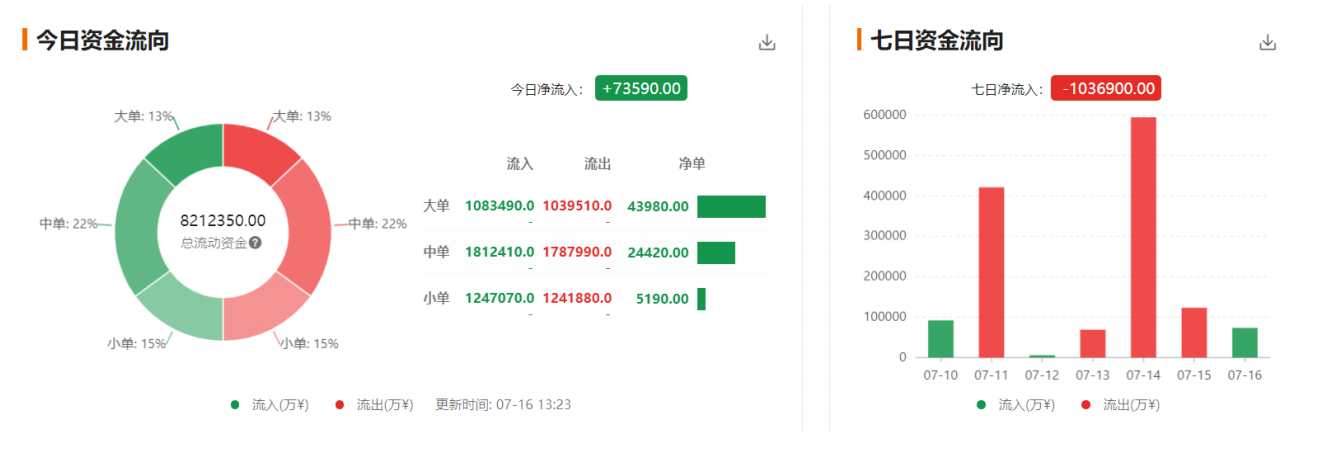
Task: Click 中单 net value 24420.00
Action: coord(658,252)
